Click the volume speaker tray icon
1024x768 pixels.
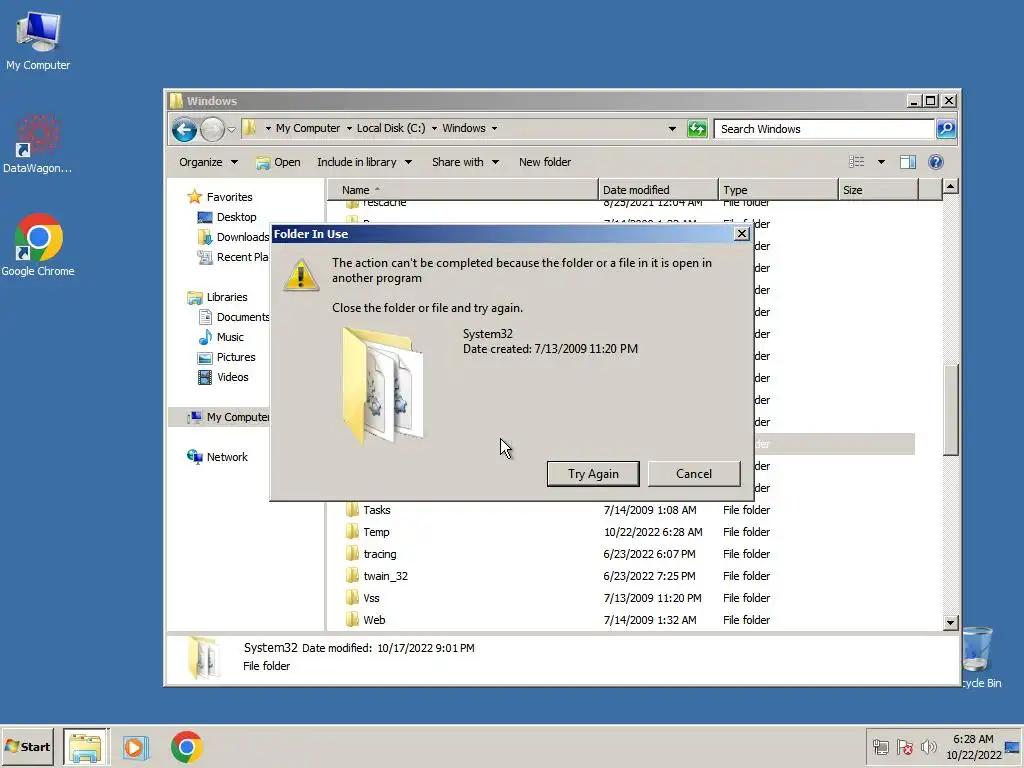(928, 746)
